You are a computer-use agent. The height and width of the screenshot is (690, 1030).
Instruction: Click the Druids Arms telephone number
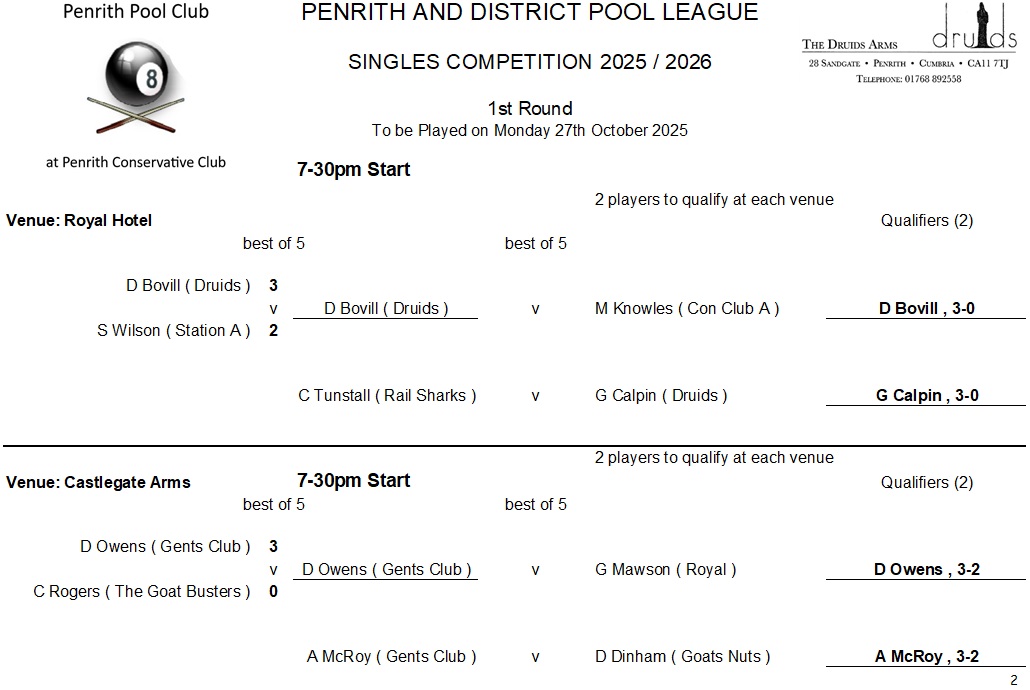(x=908, y=79)
